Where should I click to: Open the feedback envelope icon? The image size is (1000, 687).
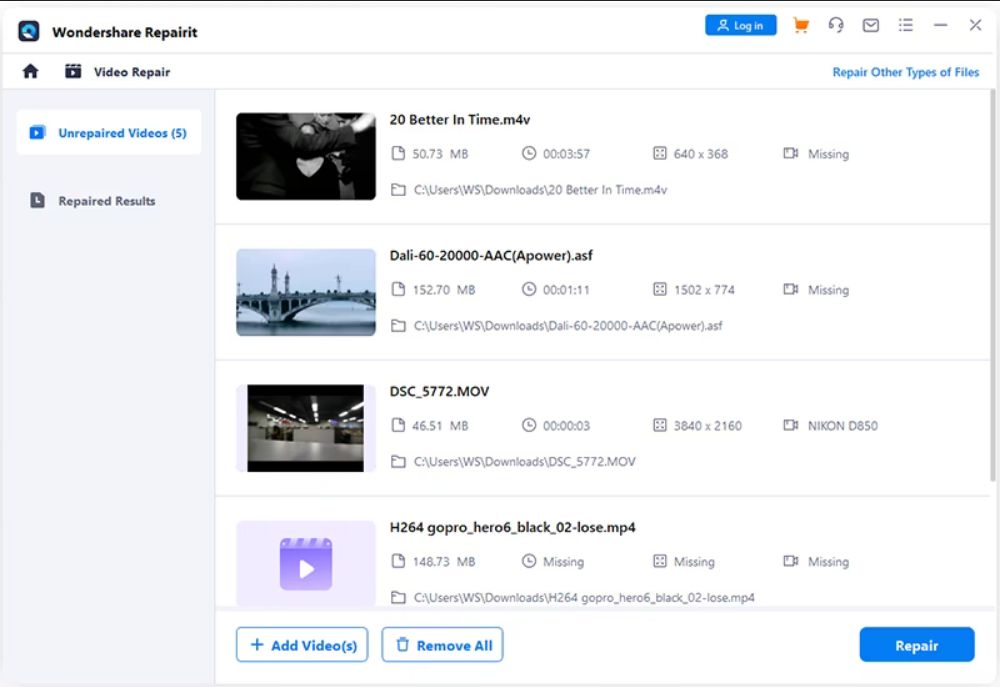[870, 25]
